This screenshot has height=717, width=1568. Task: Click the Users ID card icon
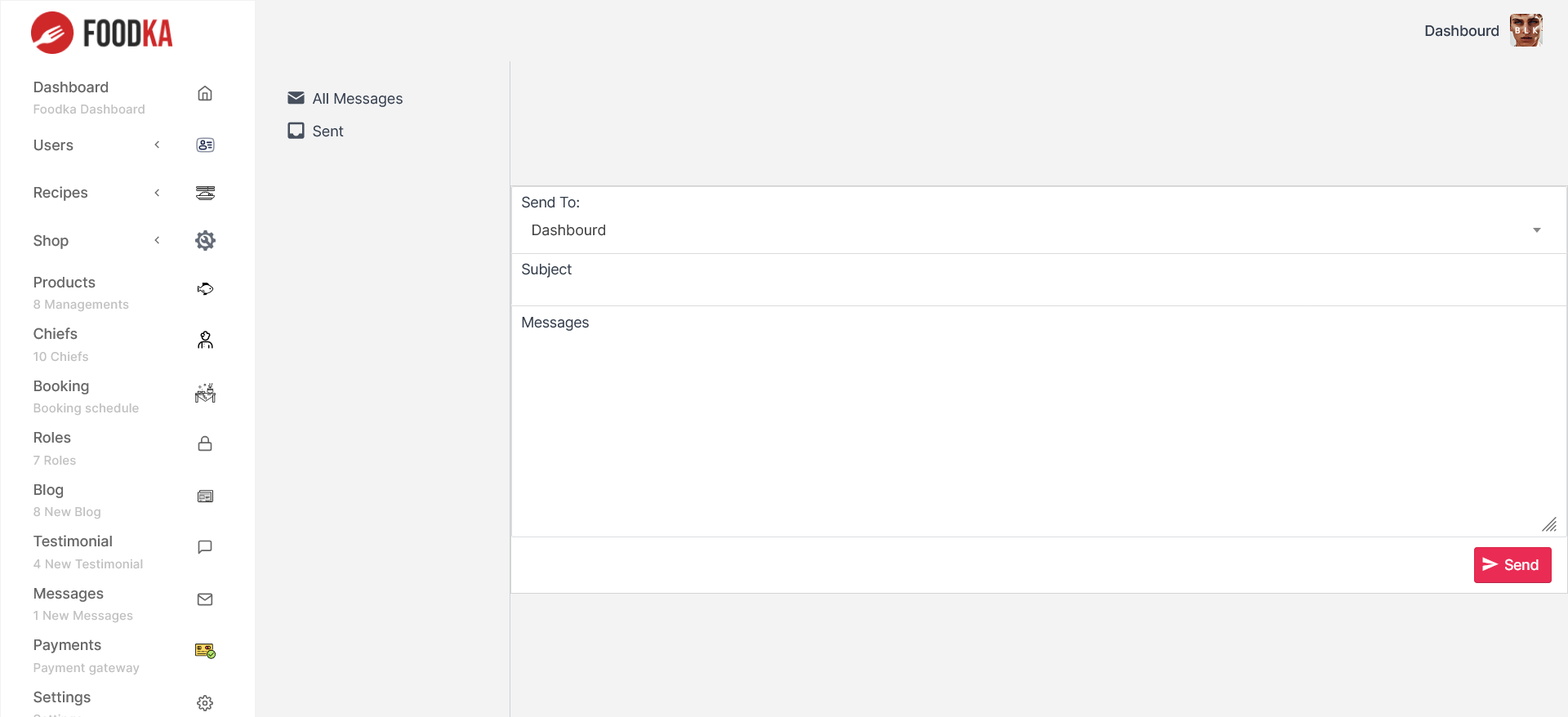(205, 145)
